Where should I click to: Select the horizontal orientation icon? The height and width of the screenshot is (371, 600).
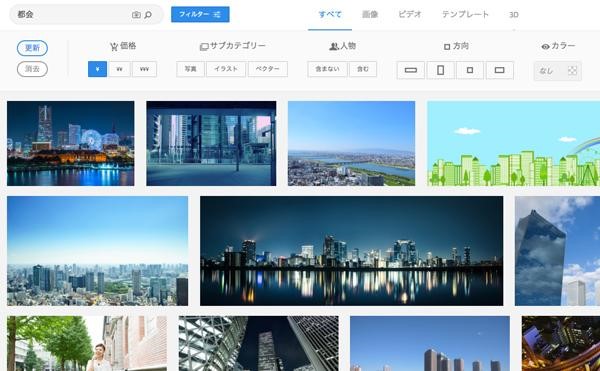point(499,70)
